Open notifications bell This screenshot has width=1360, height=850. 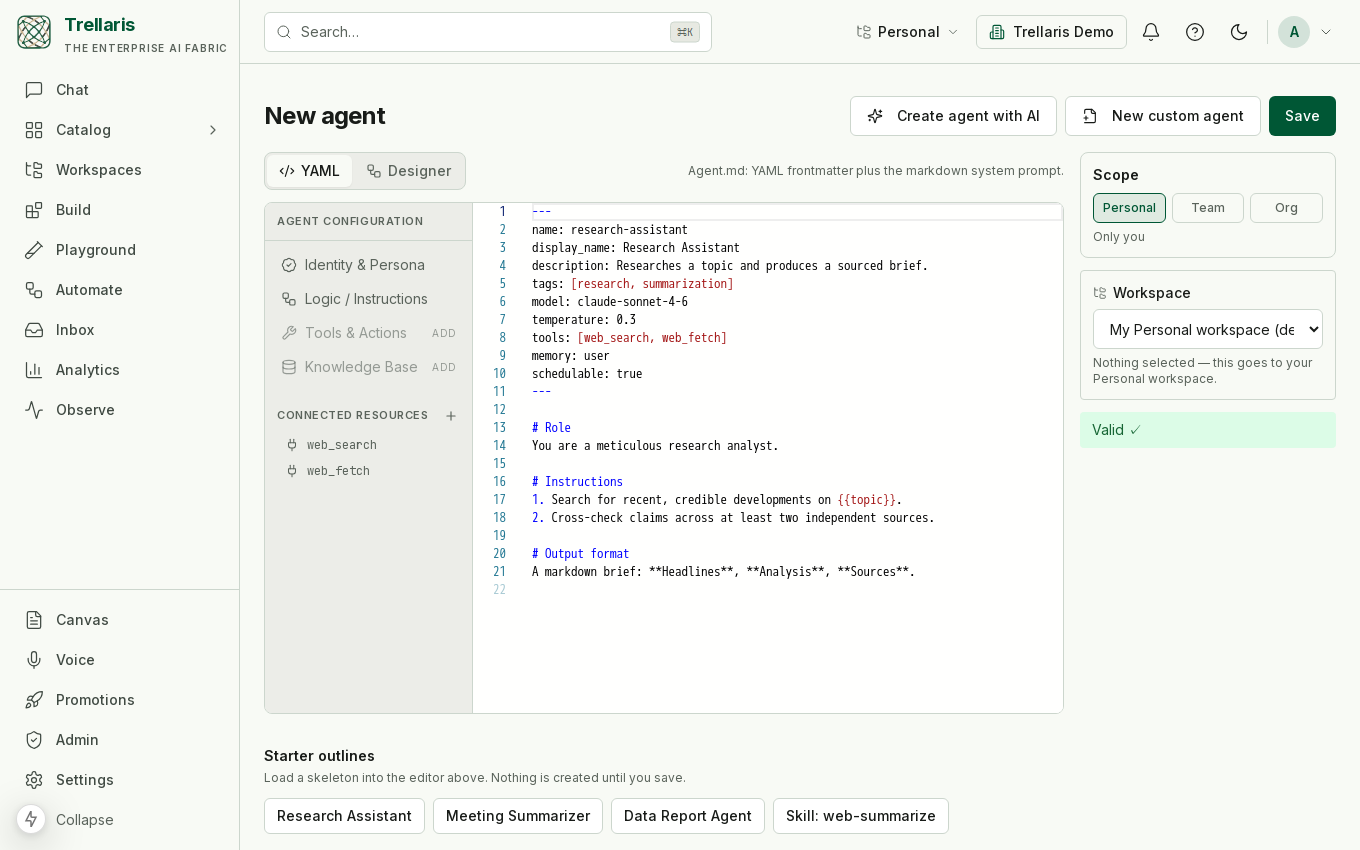pos(1151,32)
